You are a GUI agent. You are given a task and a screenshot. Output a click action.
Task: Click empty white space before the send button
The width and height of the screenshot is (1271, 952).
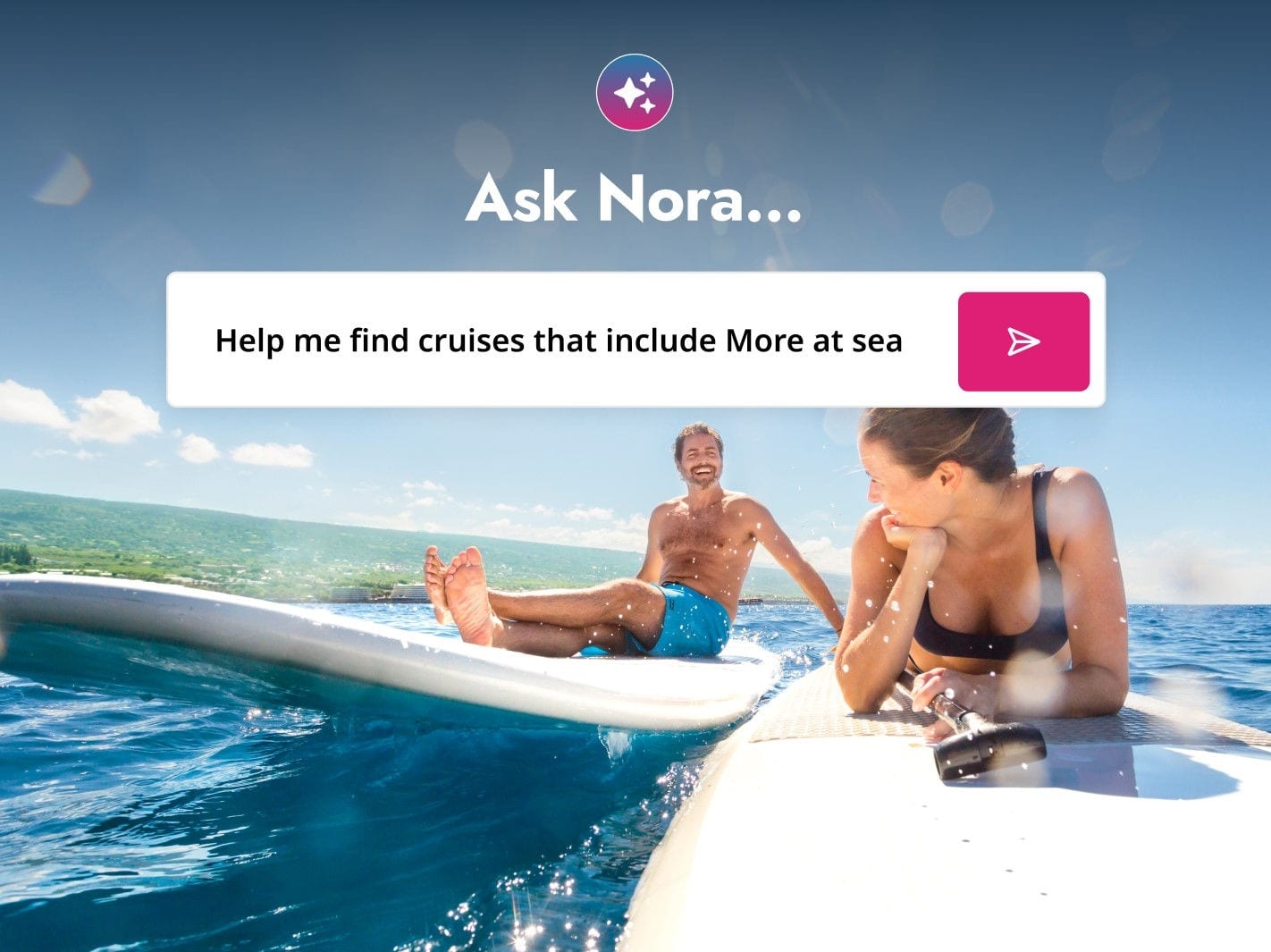(930, 341)
